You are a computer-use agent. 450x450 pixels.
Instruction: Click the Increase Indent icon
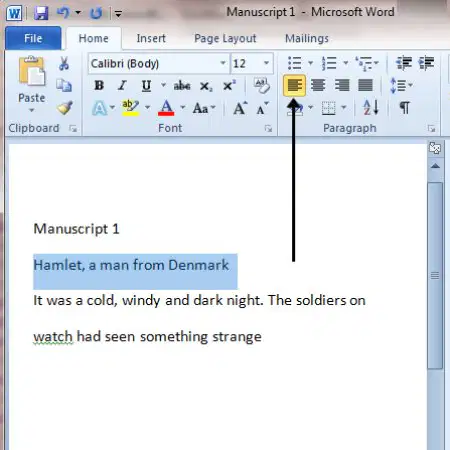tap(427, 63)
